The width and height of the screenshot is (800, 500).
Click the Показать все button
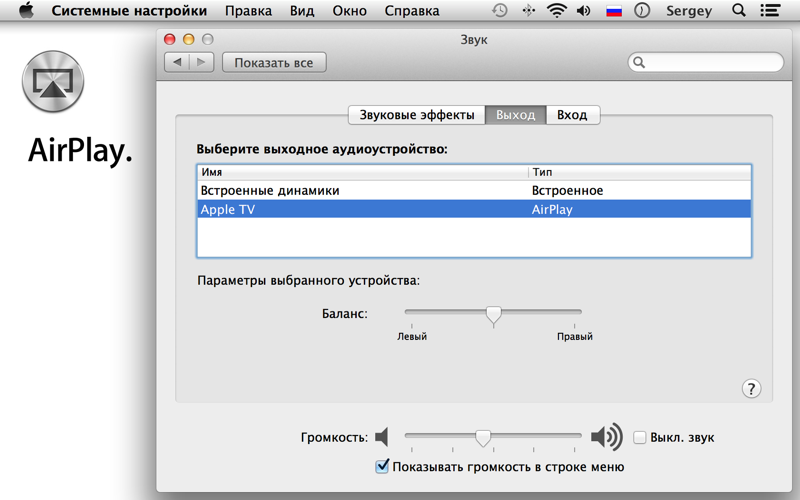coord(274,63)
